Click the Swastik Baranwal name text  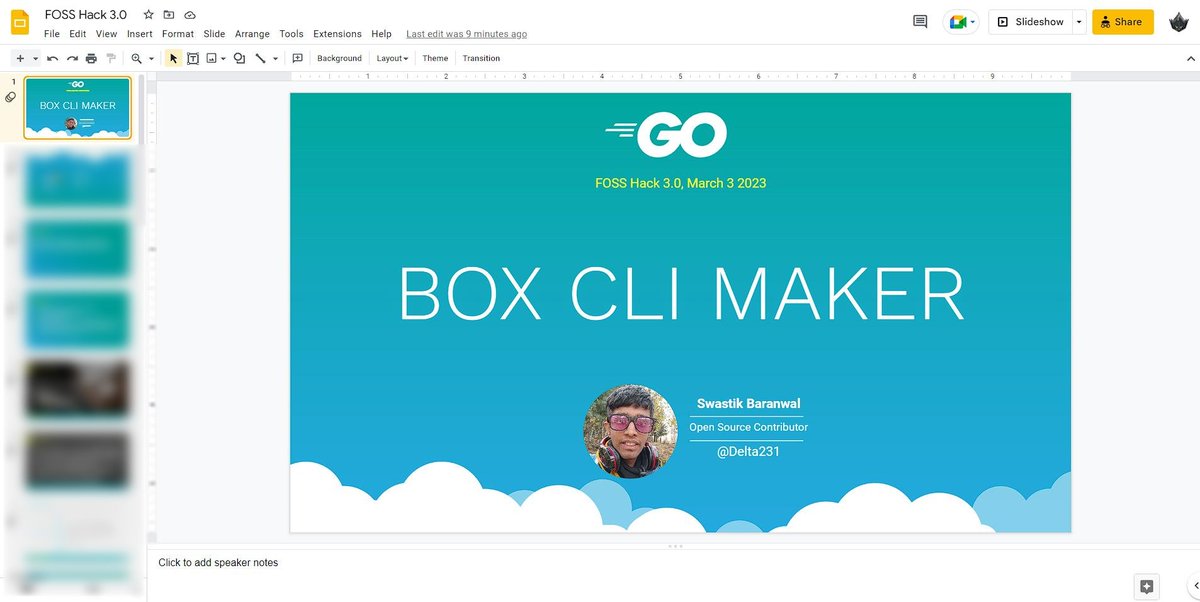[x=748, y=404]
